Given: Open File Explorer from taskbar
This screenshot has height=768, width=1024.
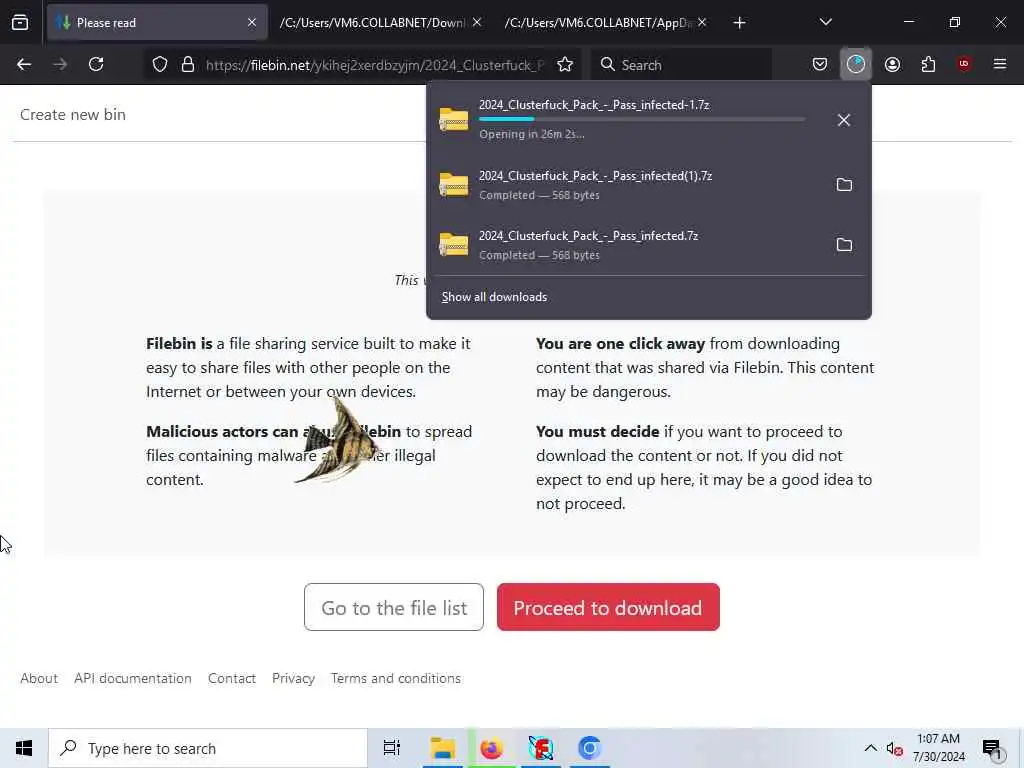Looking at the screenshot, I should [443, 748].
